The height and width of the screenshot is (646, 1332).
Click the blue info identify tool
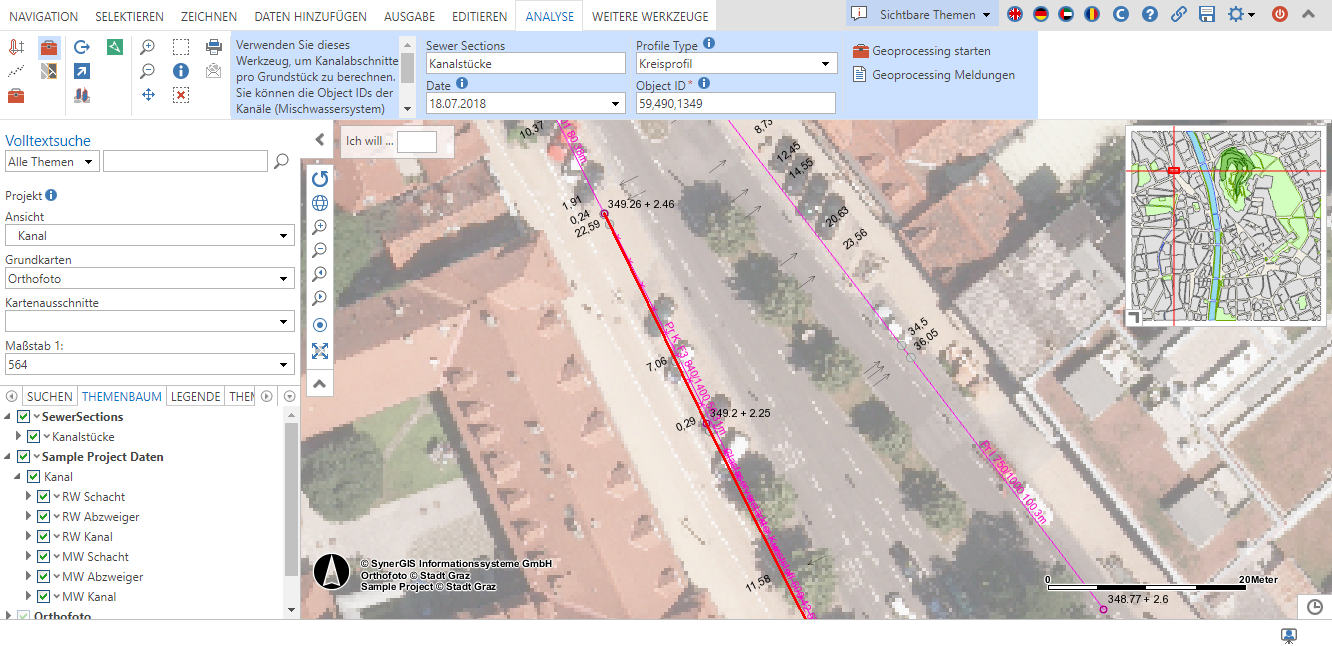coord(181,71)
